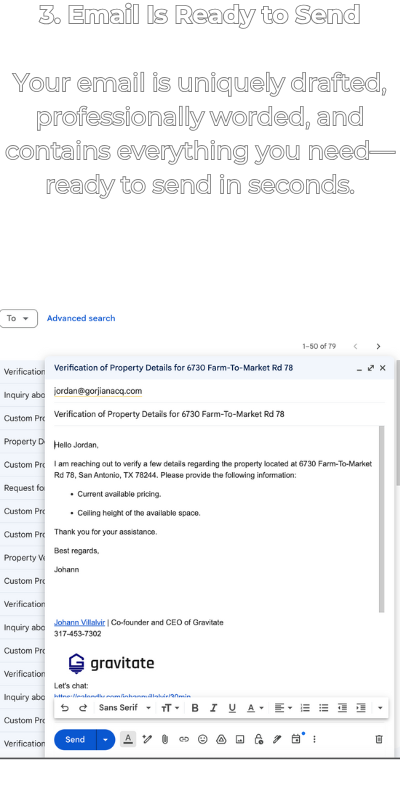The width and height of the screenshot is (400, 800).
Task: Open the Sans Serif font dropdown
Action: coord(125,708)
